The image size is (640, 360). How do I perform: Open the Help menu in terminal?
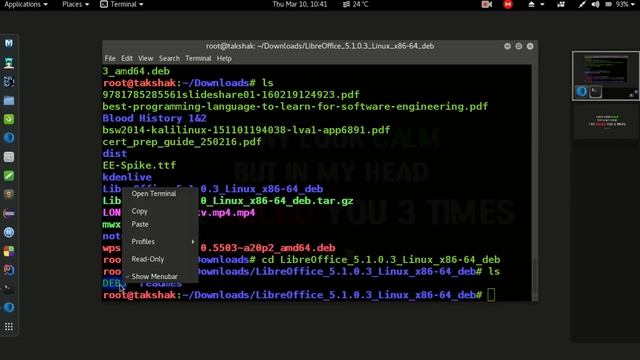[224, 58]
